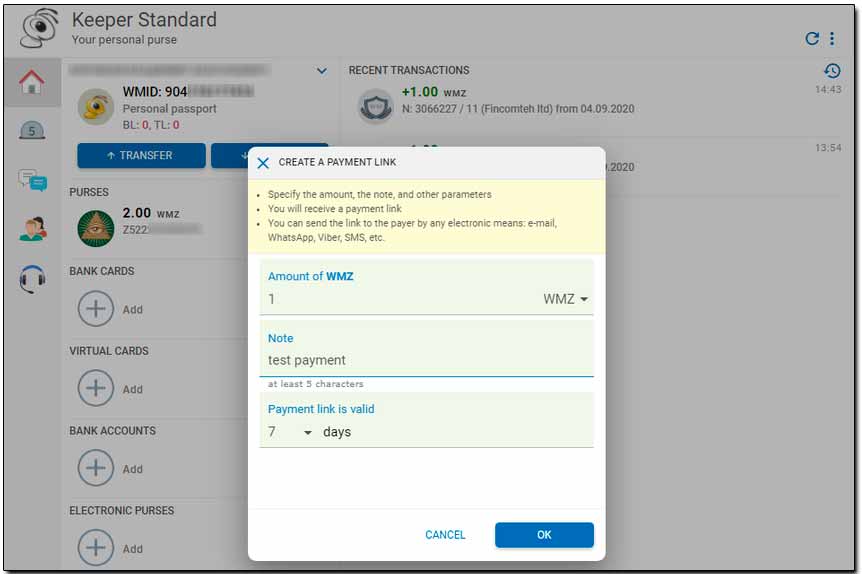Click the TRANSFER button
The width and height of the screenshot is (862, 574).
coord(141,156)
